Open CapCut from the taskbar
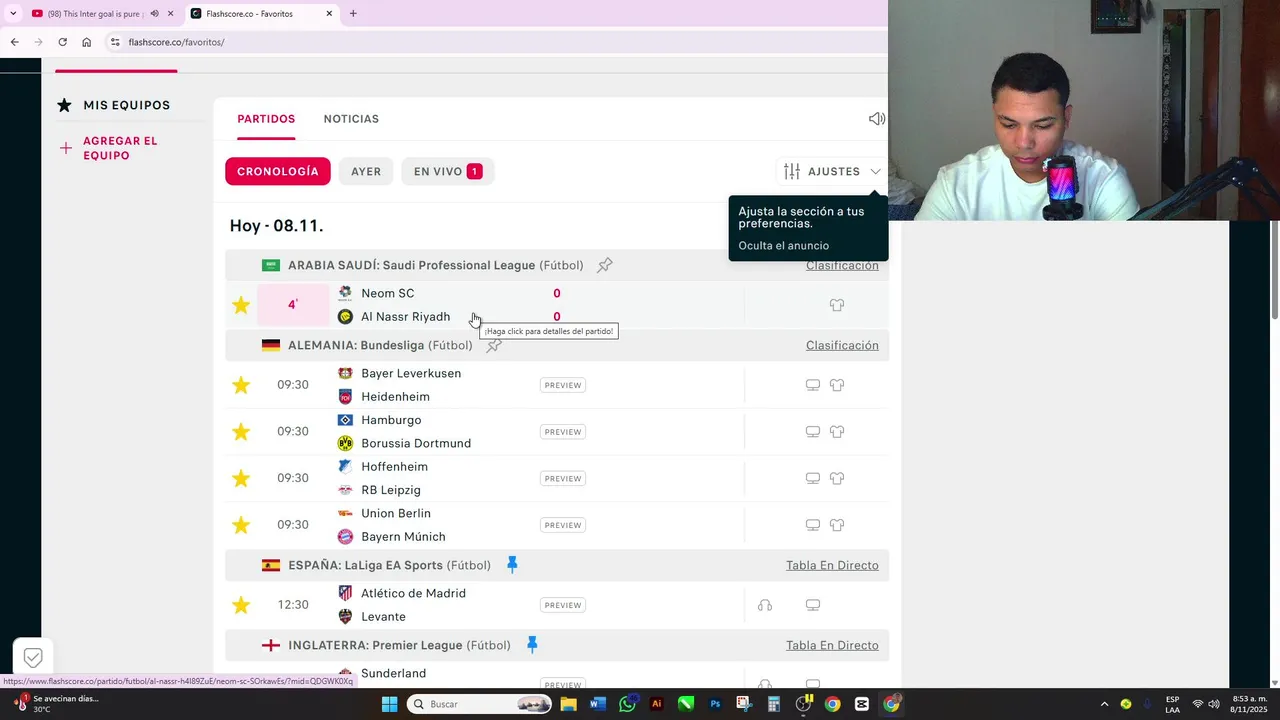Viewport: 1280px width, 720px height. tap(862, 704)
